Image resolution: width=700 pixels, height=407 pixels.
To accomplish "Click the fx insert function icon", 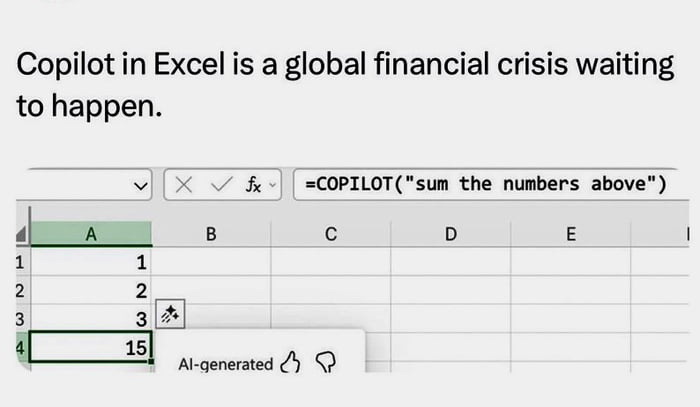I will 254,185.
